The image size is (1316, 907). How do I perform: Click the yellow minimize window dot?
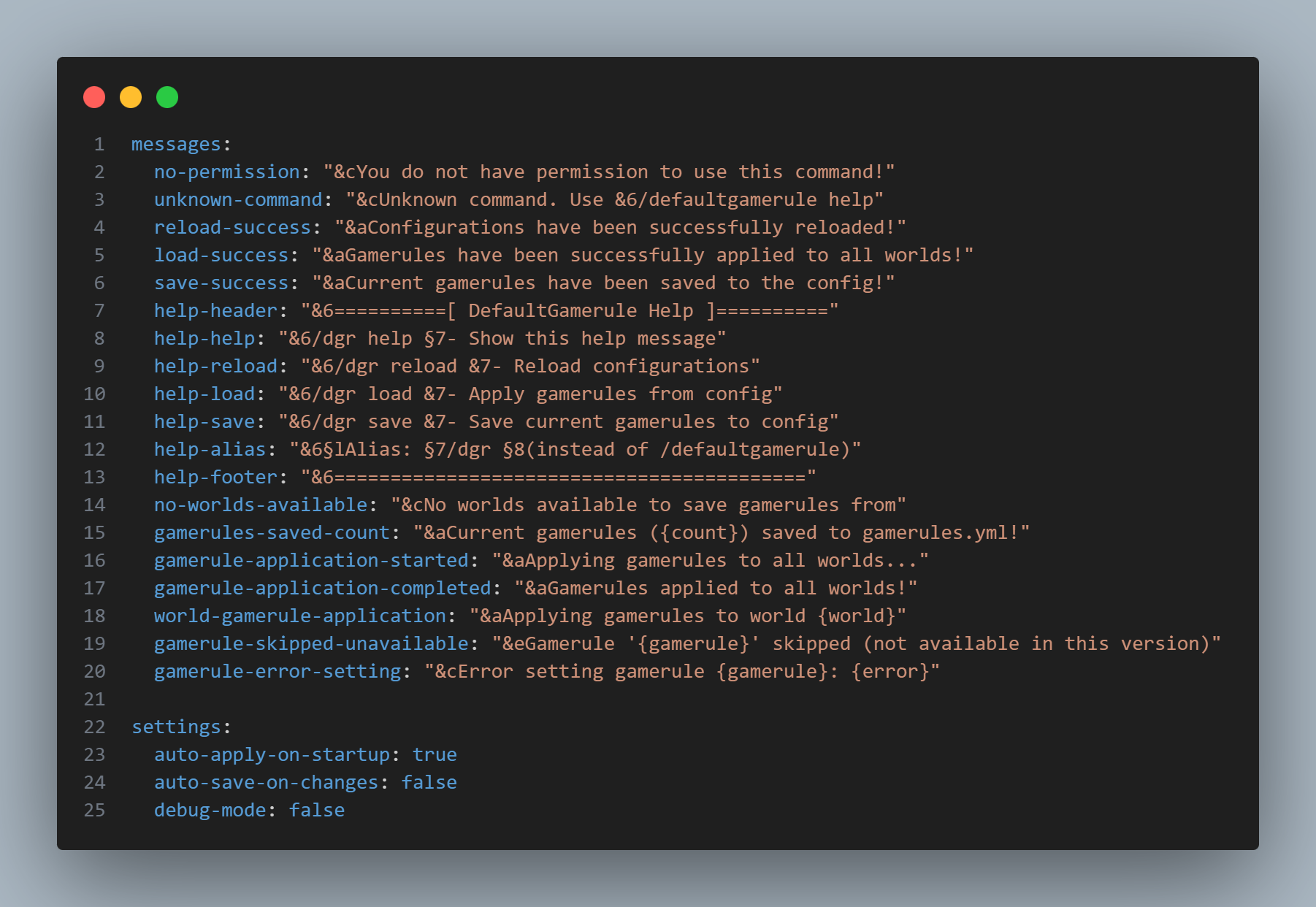click(131, 97)
